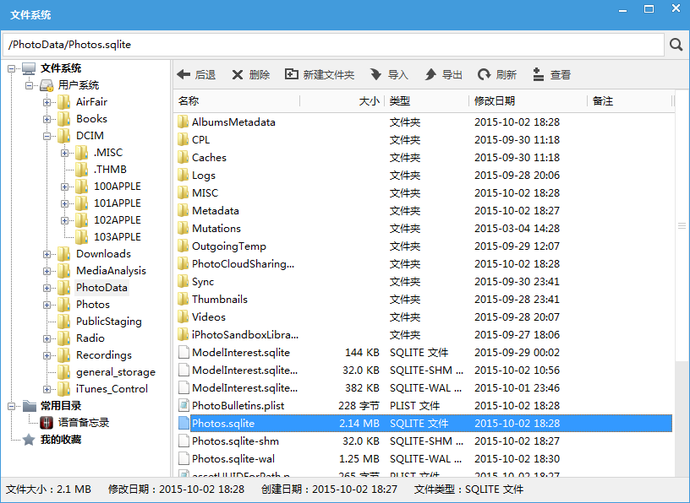Collapse the 常用目录 node

pyautogui.click(x=11, y=406)
